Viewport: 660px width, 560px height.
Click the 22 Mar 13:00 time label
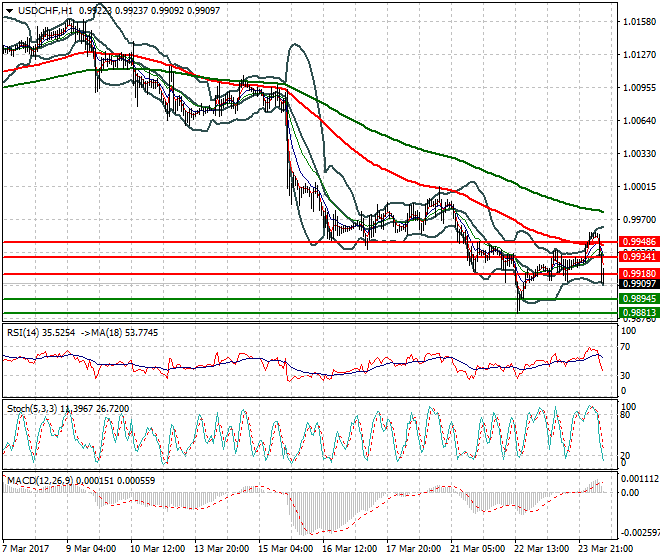tap(541, 549)
